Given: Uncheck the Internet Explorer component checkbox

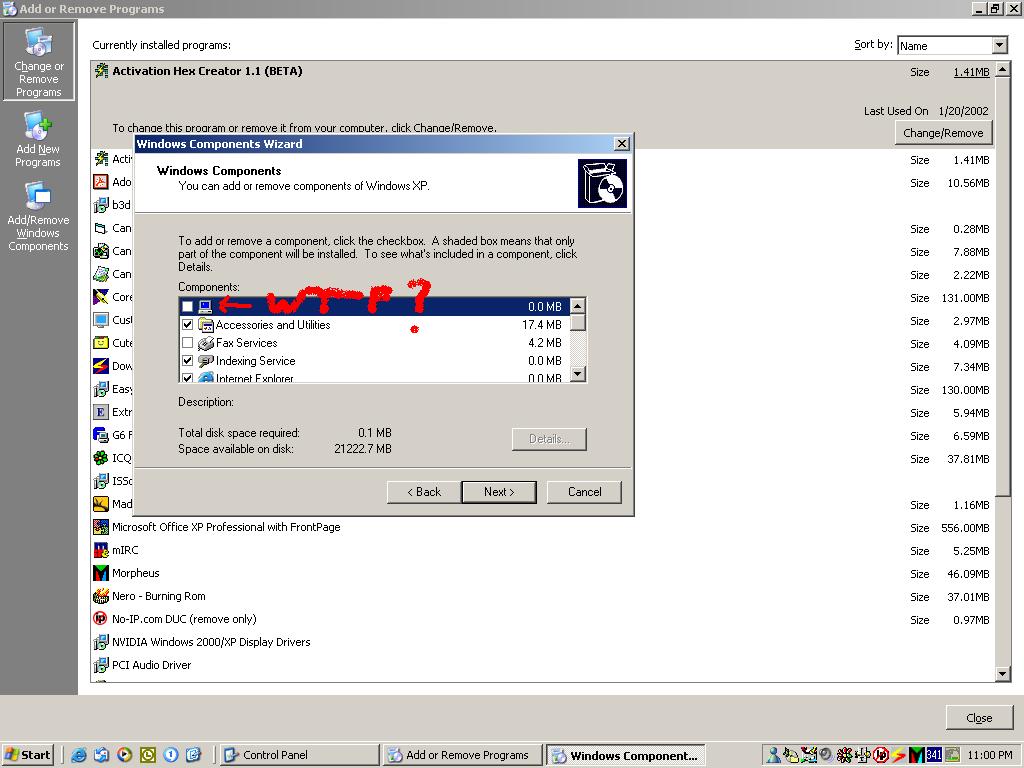Looking at the screenshot, I should pyautogui.click(x=187, y=377).
